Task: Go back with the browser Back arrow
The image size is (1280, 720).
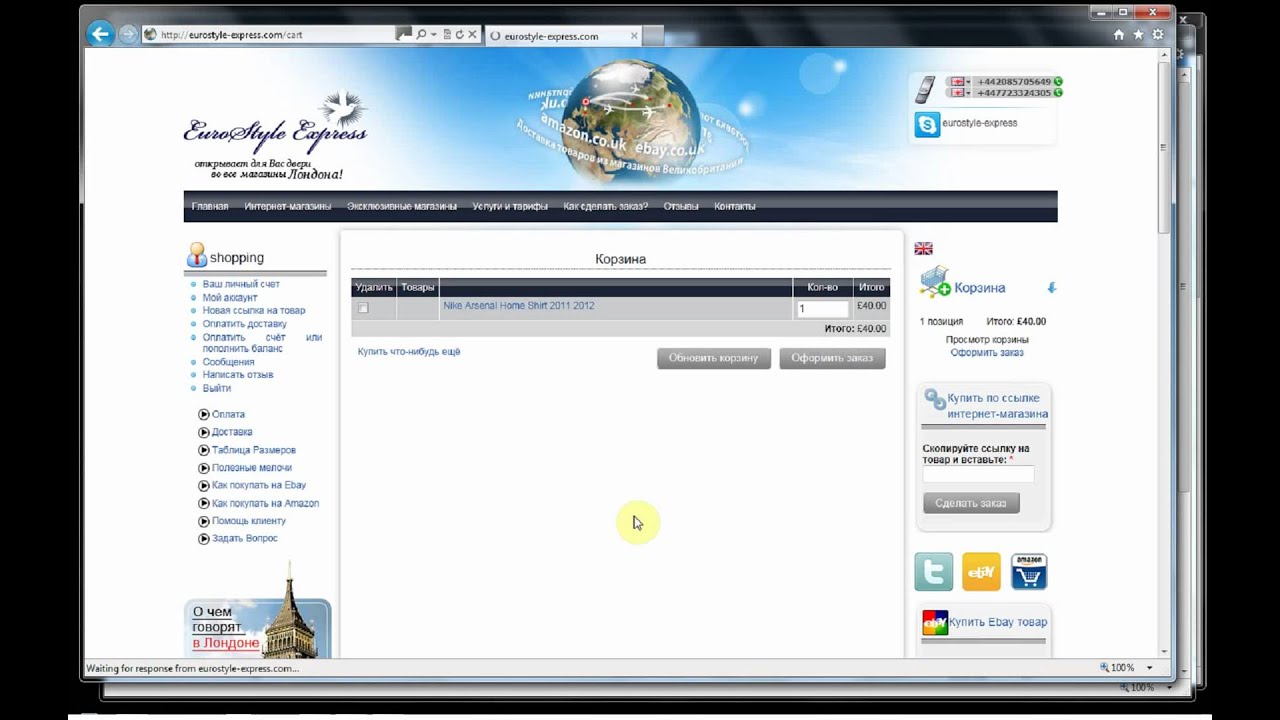Action: point(99,34)
